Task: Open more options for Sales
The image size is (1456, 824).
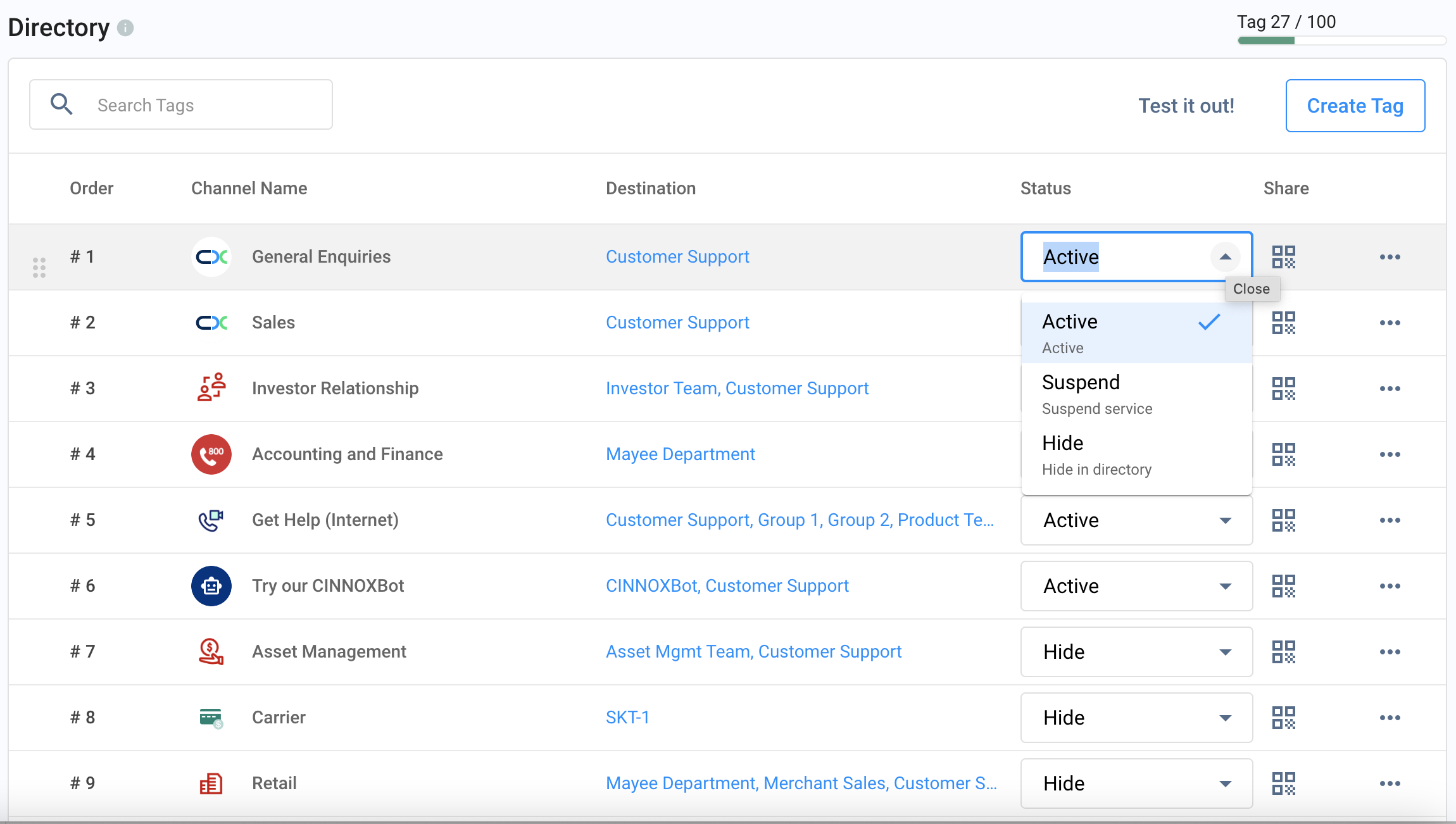Action: click(x=1390, y=323)
